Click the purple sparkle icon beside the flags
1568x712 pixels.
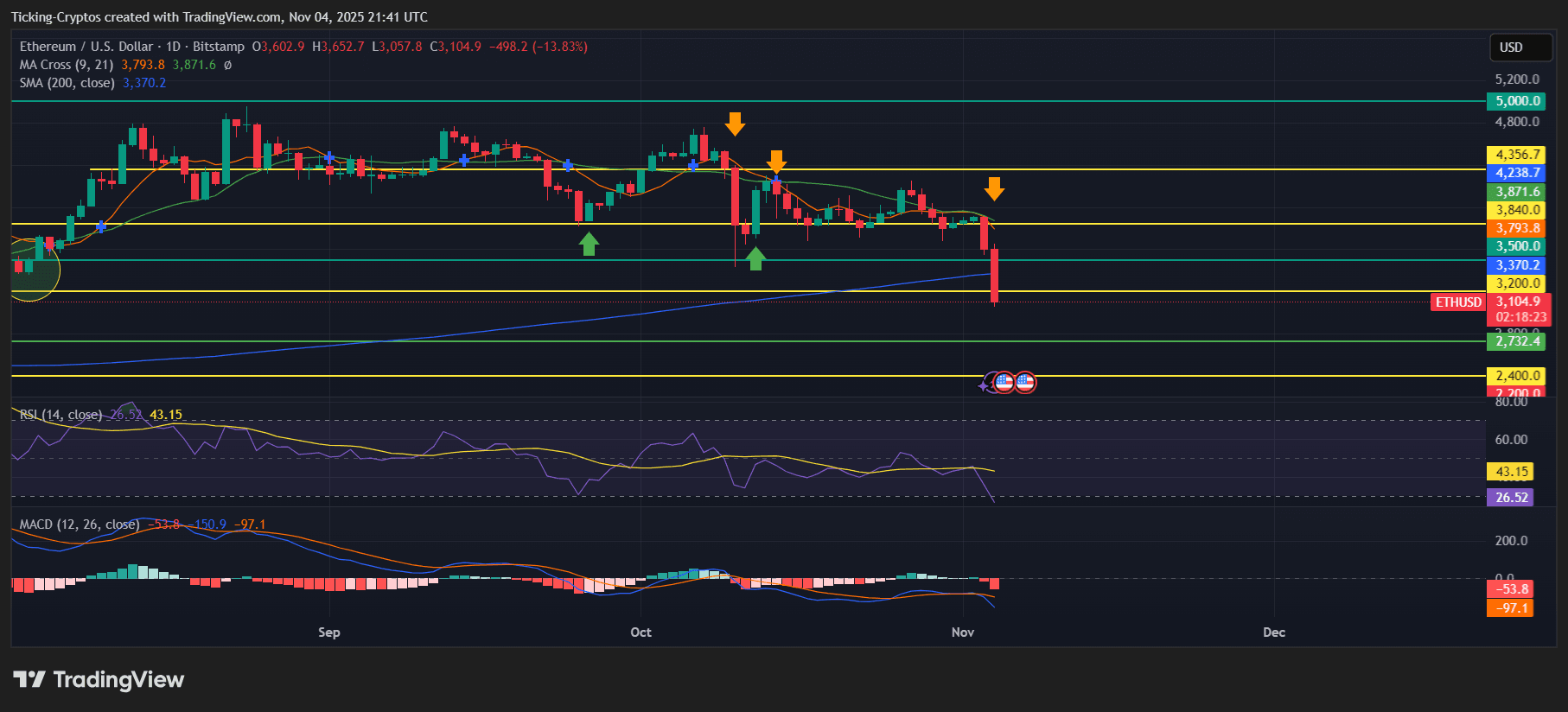pos(985,385)
